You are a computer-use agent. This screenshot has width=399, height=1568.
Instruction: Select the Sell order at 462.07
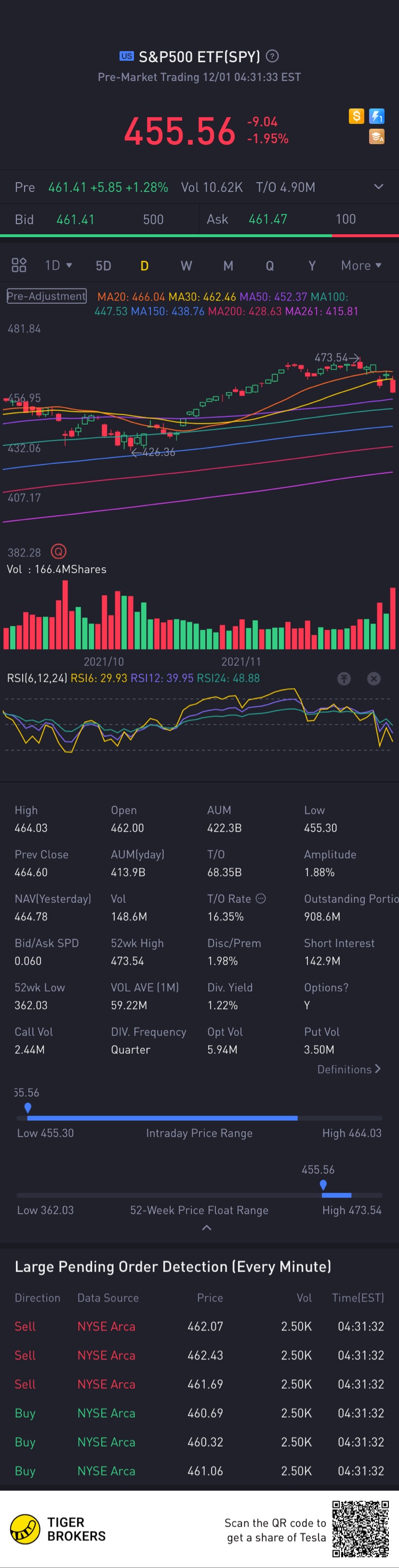tap(199, 1326)
